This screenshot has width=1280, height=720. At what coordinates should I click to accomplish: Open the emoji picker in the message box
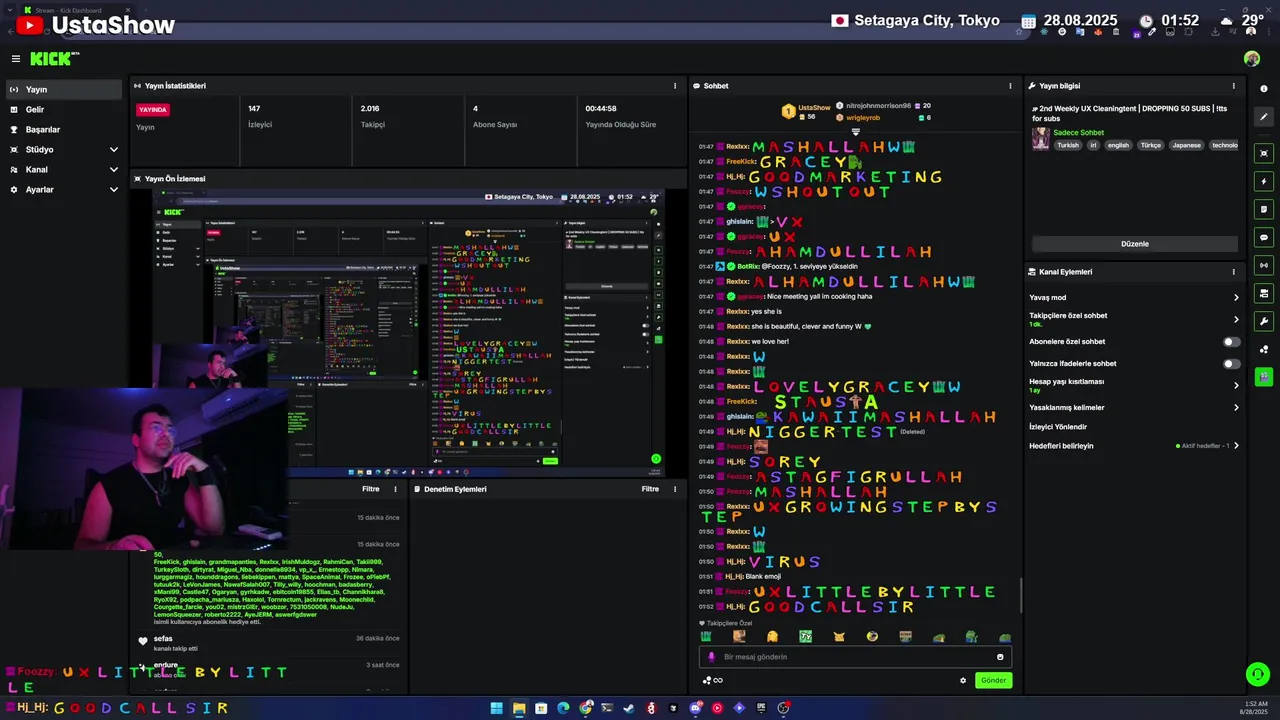1000,657
